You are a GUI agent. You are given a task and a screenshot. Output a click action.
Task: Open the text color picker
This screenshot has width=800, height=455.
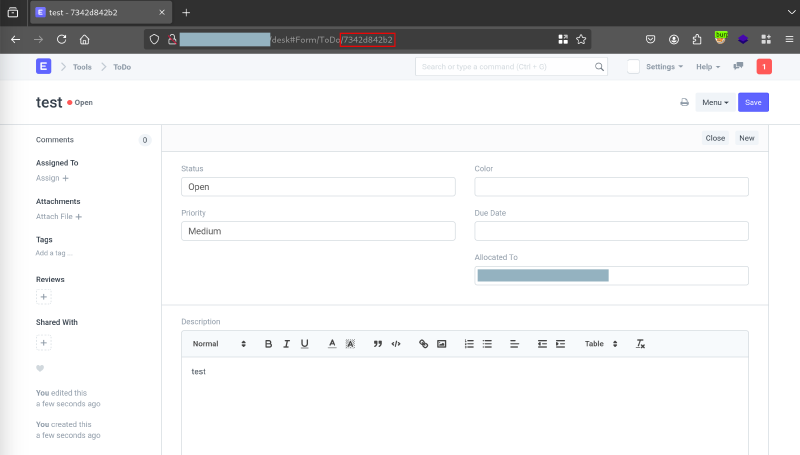click(x=332, y=344)
